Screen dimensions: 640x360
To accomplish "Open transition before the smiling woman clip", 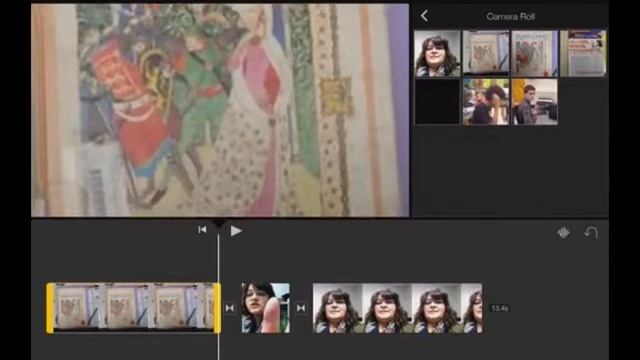I will coord(301,308).
